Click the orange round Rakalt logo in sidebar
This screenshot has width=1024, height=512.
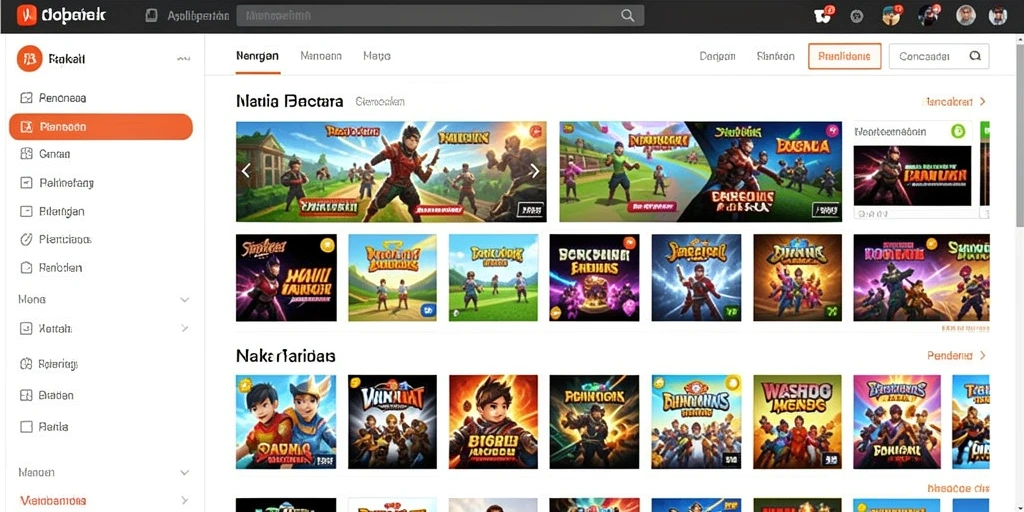(29, 59)
